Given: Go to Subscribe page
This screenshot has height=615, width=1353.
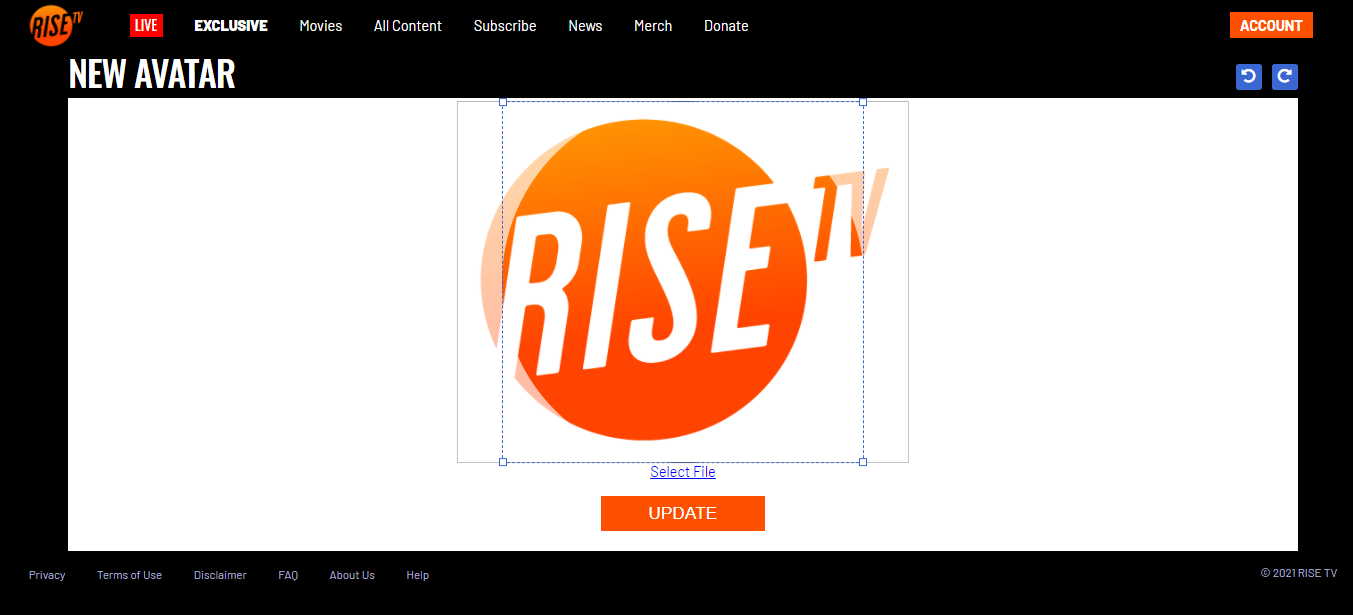Looking at the screenshot, I should pos(505,26).
